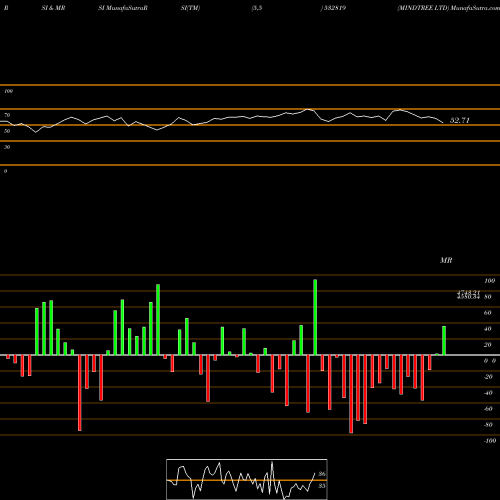500x500 pixels.
Task: Click the 'SI MunafaSutraR' header text
Action: point(123,8)
